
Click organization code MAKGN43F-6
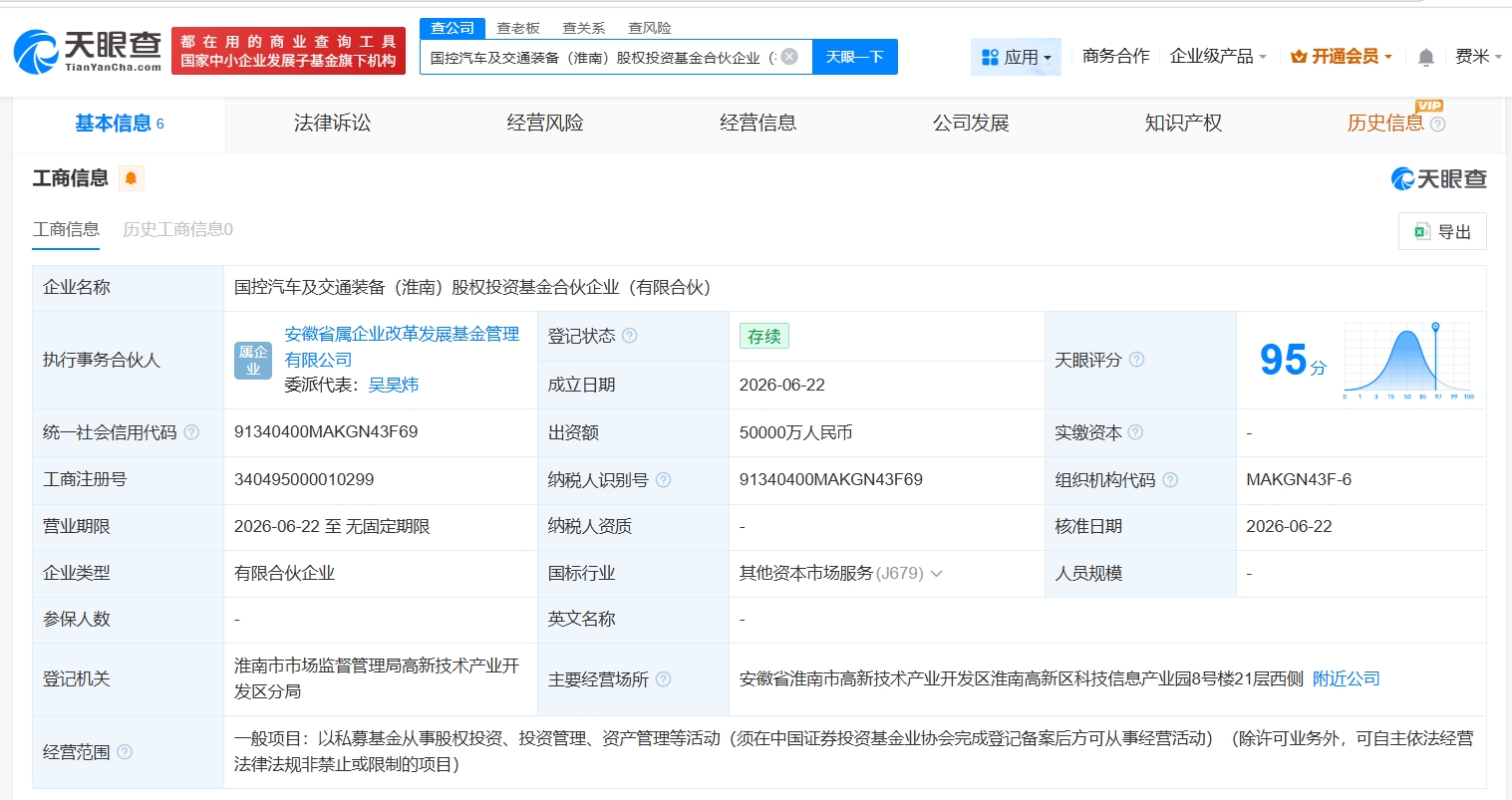[1299, 480]
